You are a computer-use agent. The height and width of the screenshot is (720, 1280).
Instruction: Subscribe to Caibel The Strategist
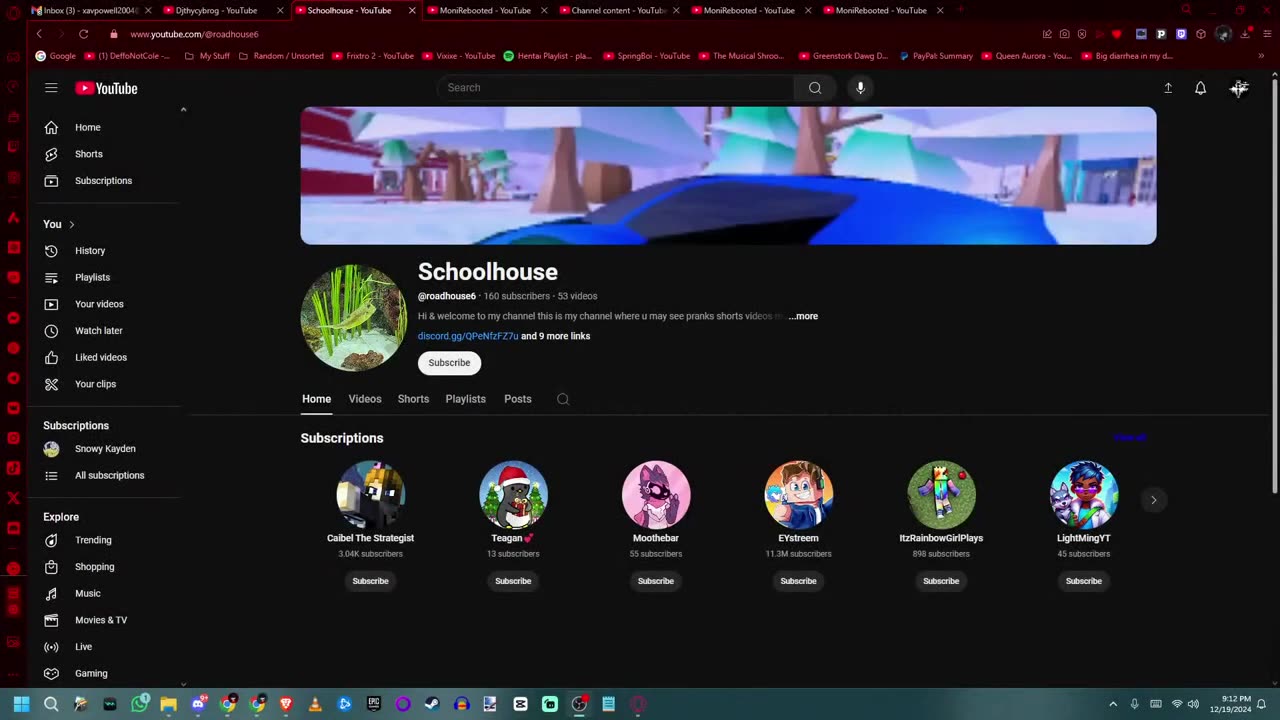point(370,581)
